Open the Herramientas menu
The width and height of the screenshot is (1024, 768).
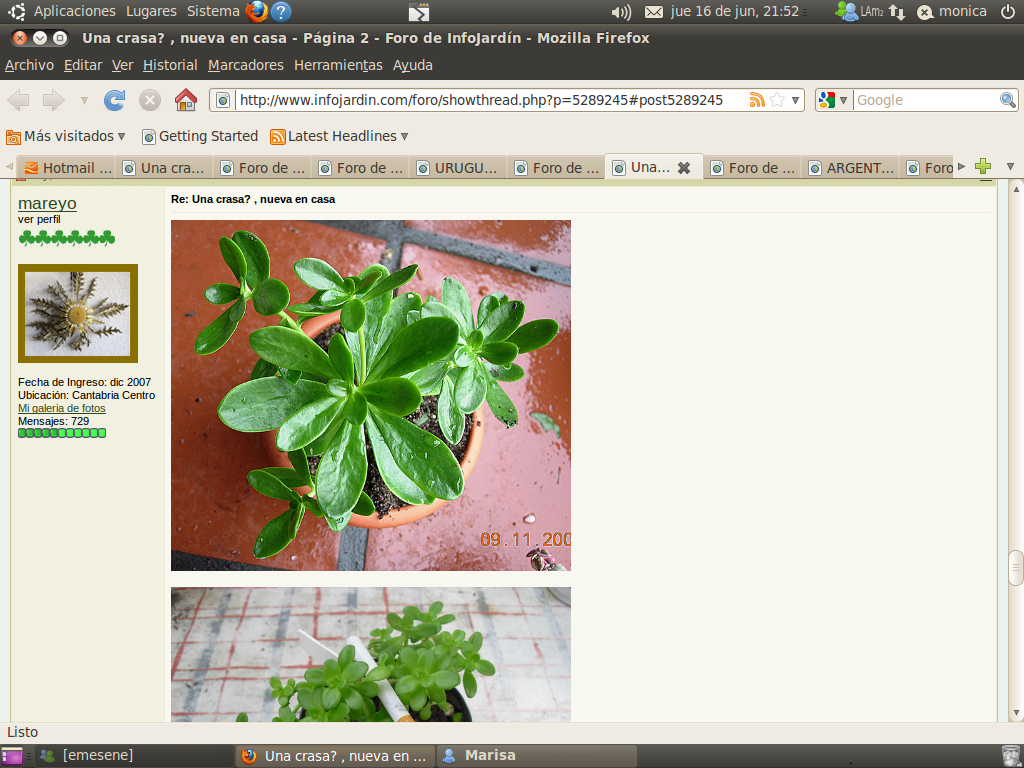point(338,65)
